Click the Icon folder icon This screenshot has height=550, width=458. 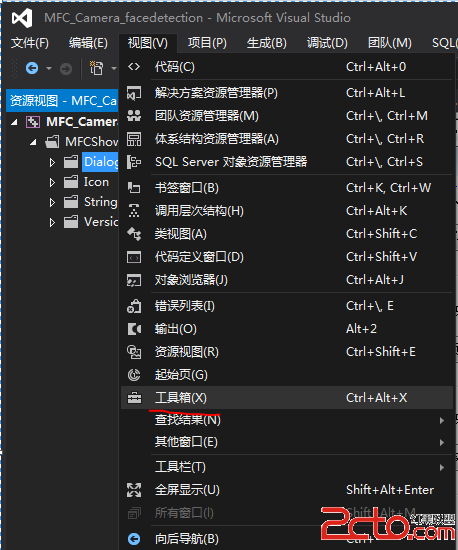pyautogui.click(x=71, y=182)
